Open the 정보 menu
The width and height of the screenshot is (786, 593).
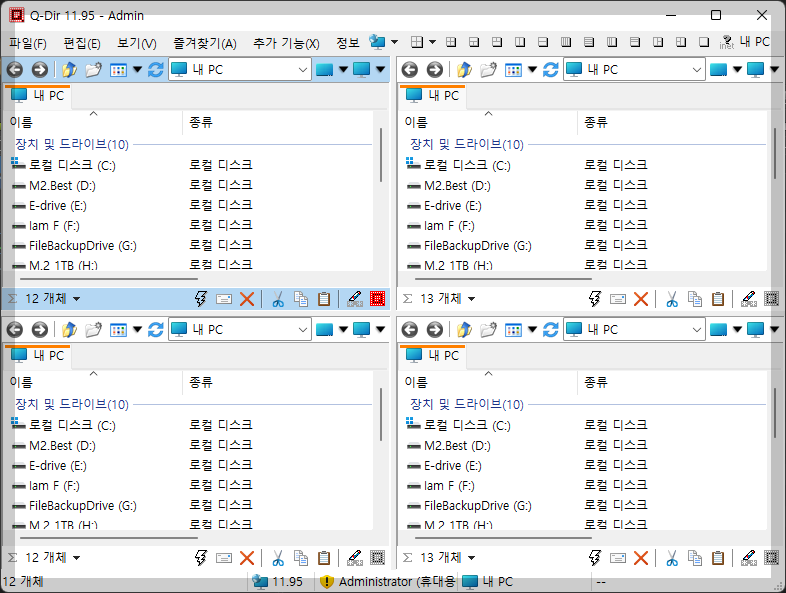point(347,44)
